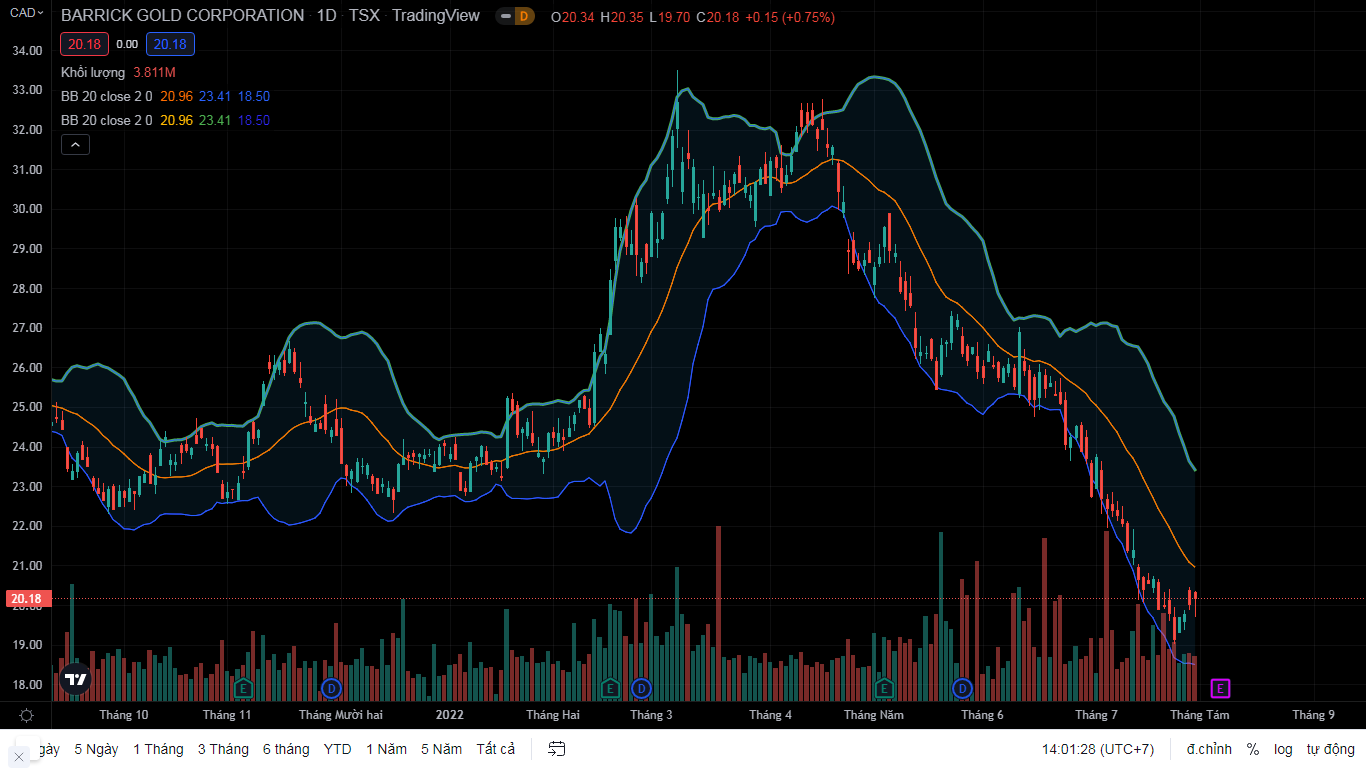Open the timezone menu showing UTC+7
Viewport: 1366px width, 768px height.
pyautogui.click(x=1097, y=749)
